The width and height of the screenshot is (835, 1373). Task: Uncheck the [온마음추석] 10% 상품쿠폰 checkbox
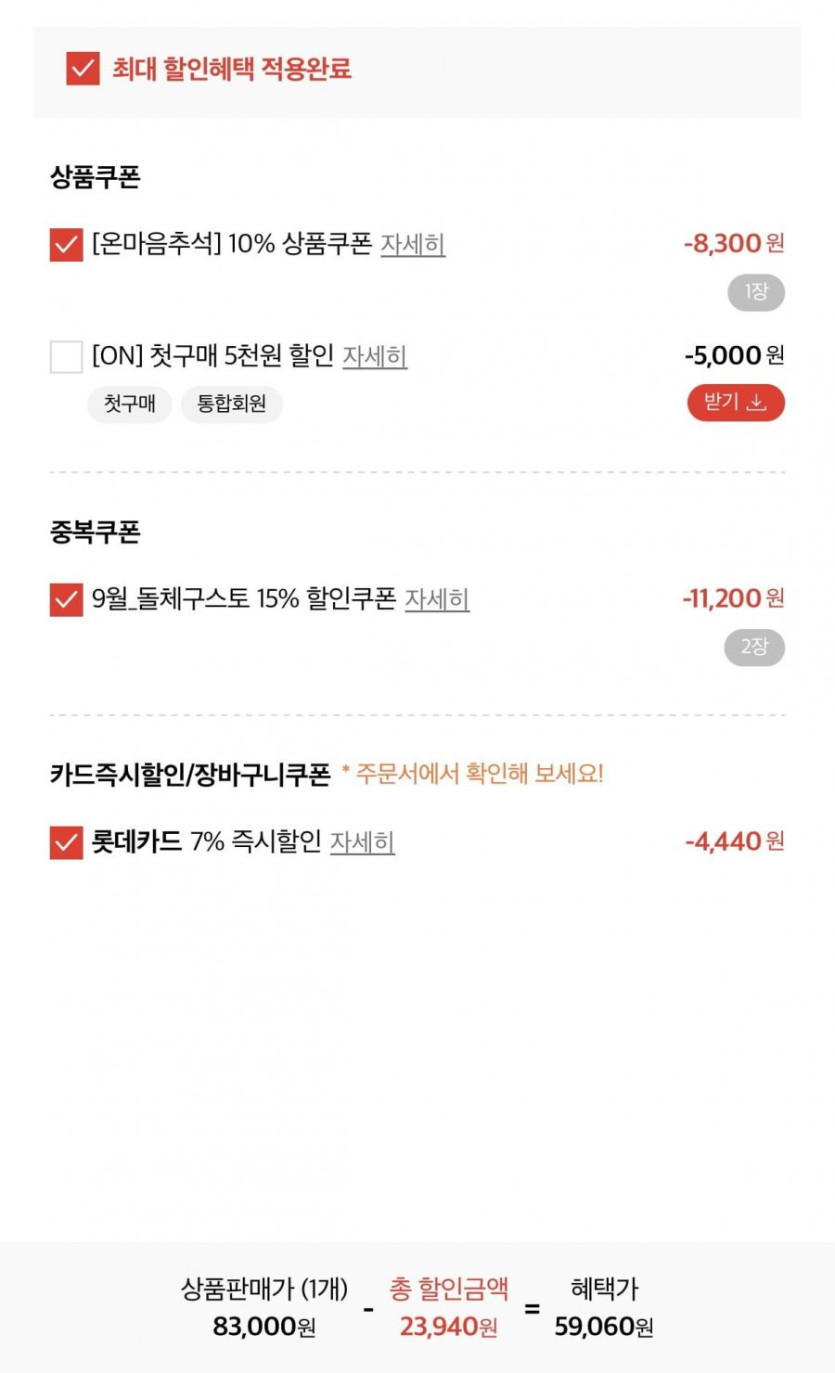66,244
